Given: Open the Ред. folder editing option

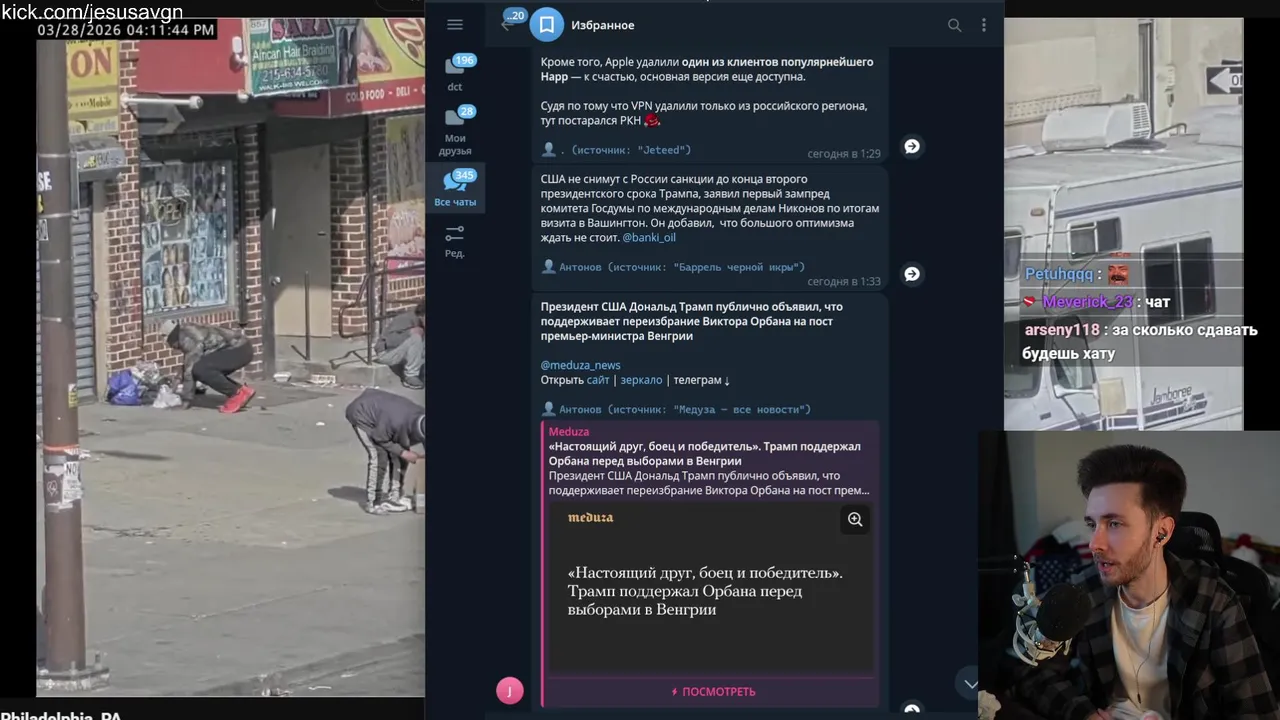Looking at the screenshot, I should click(x=455, y=241).
